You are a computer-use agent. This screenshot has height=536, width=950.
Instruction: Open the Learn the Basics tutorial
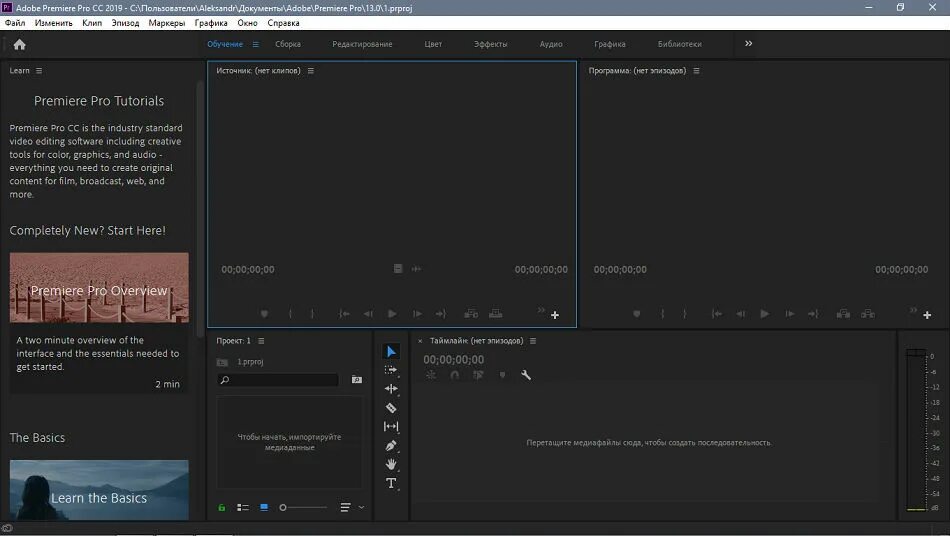[99, 490]
